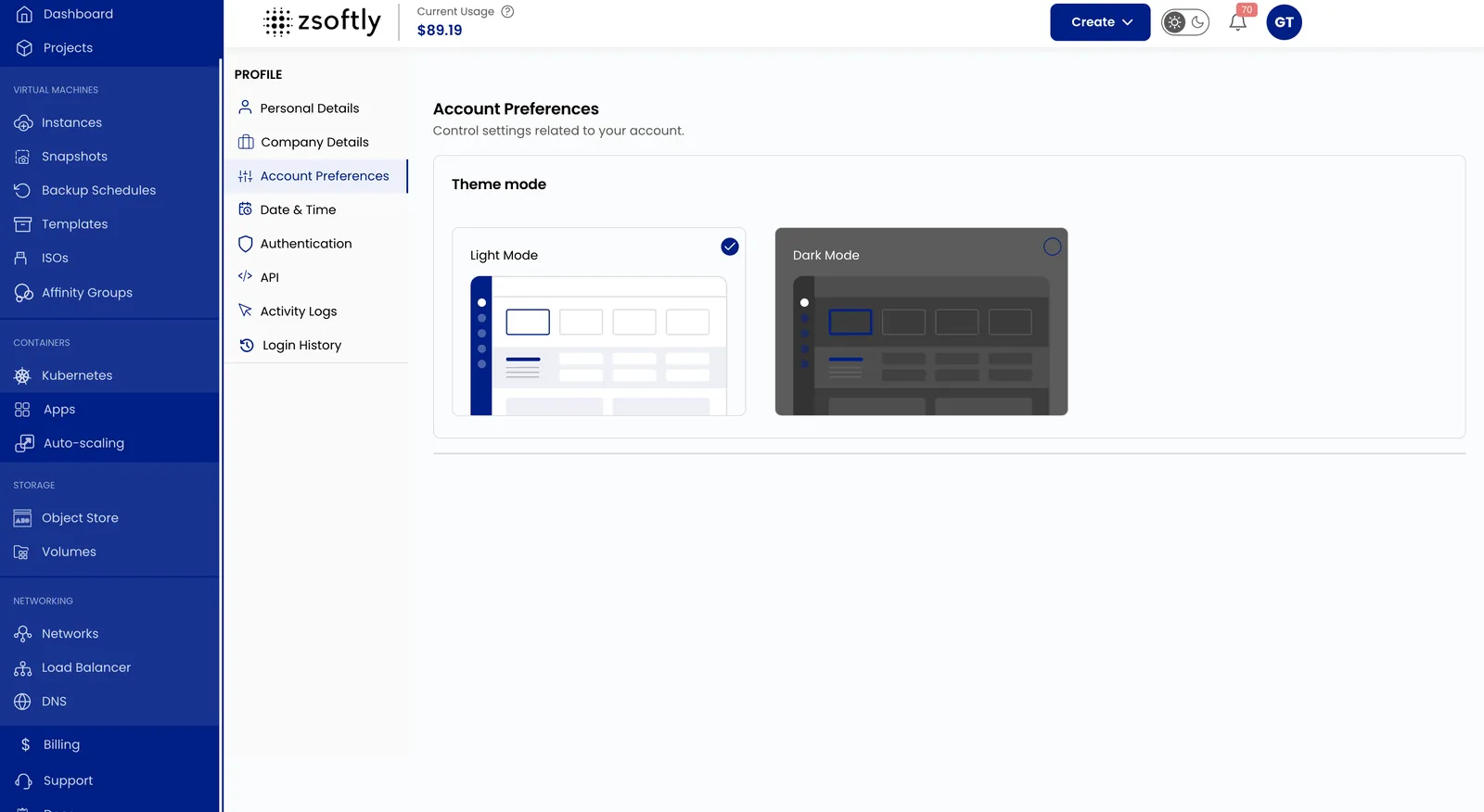Click the Account Preferences sliders icon
This screenshot has height=812, width=1484.
click(x=245, y=176)
